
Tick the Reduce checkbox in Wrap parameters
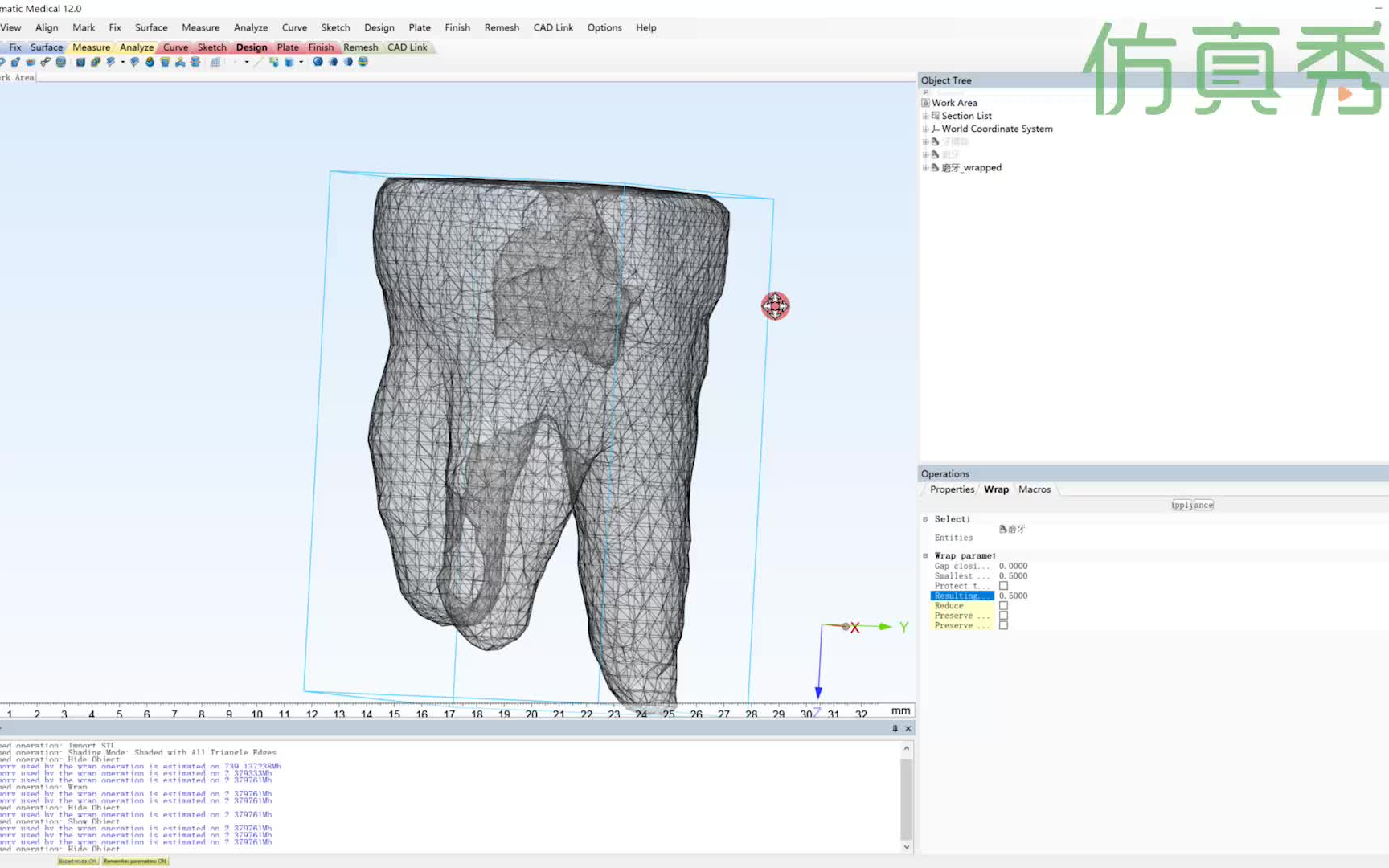point(1003,606)
